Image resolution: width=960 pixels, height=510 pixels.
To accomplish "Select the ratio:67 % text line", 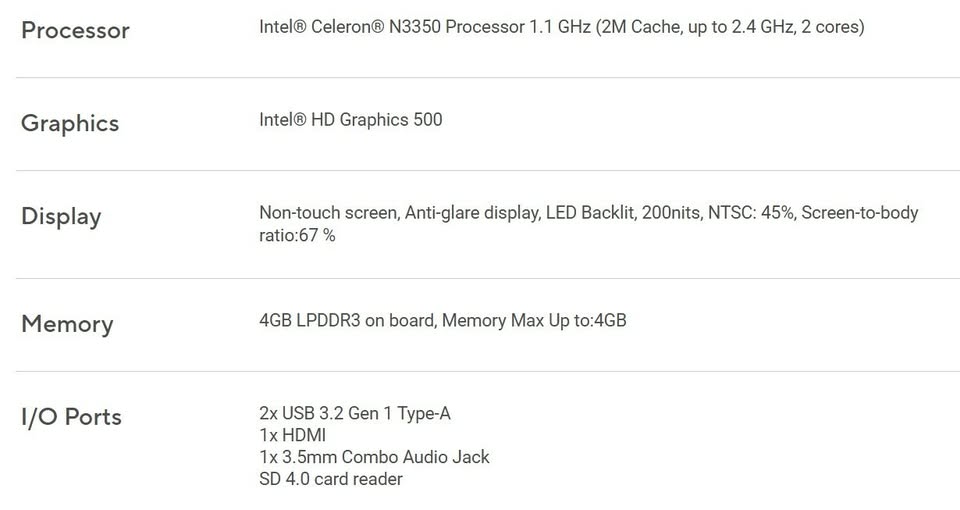I will 297,236.
